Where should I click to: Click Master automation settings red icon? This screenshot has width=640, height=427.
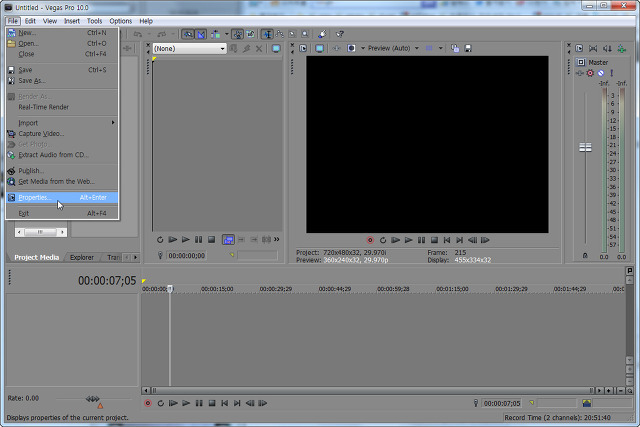pos(590,73)
